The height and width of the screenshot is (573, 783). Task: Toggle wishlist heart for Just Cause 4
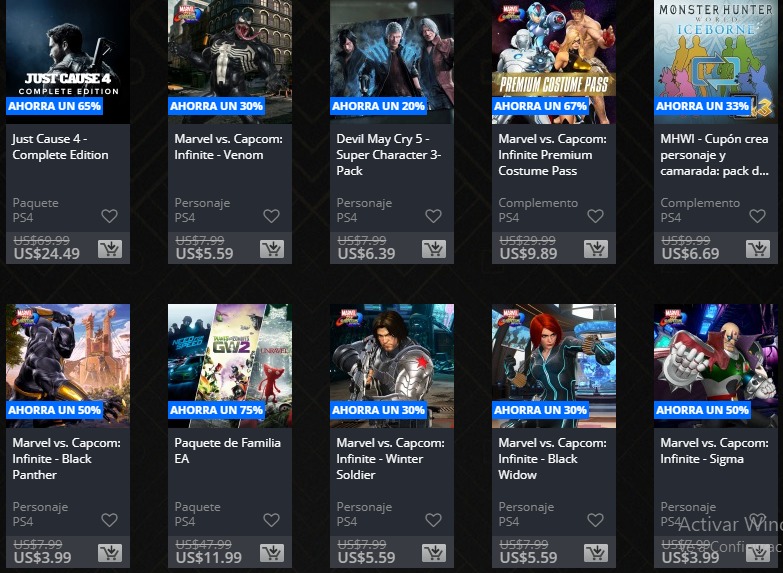point(109,216)
